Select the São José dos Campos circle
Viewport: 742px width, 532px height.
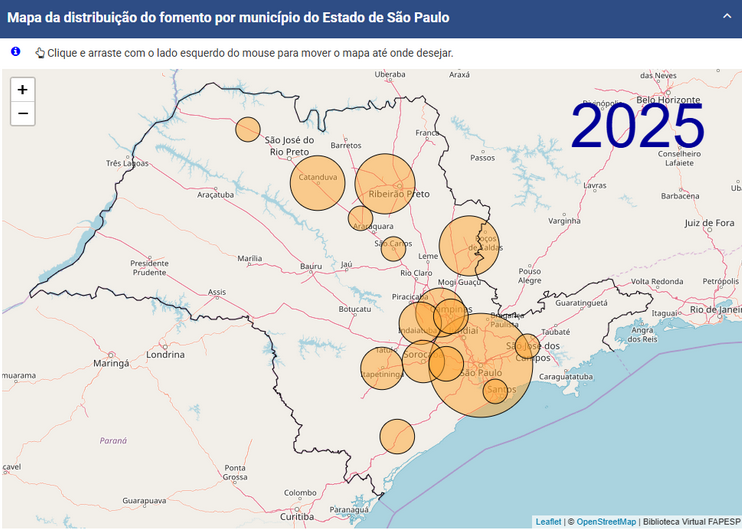coord(527,348)
